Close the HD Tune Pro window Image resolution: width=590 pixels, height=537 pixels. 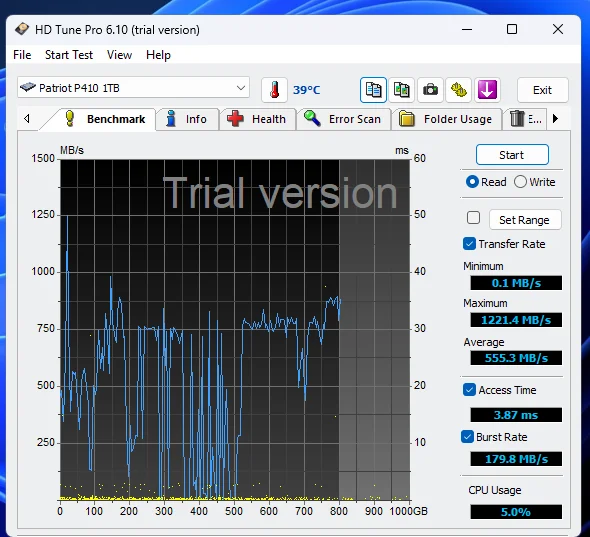tap(558, 29)
